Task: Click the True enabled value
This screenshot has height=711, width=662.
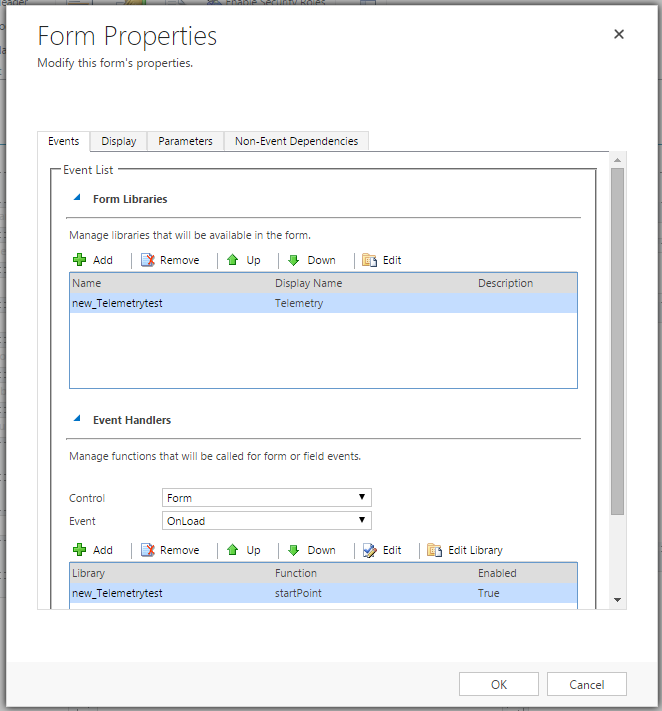Action: [x=488, y=593]
